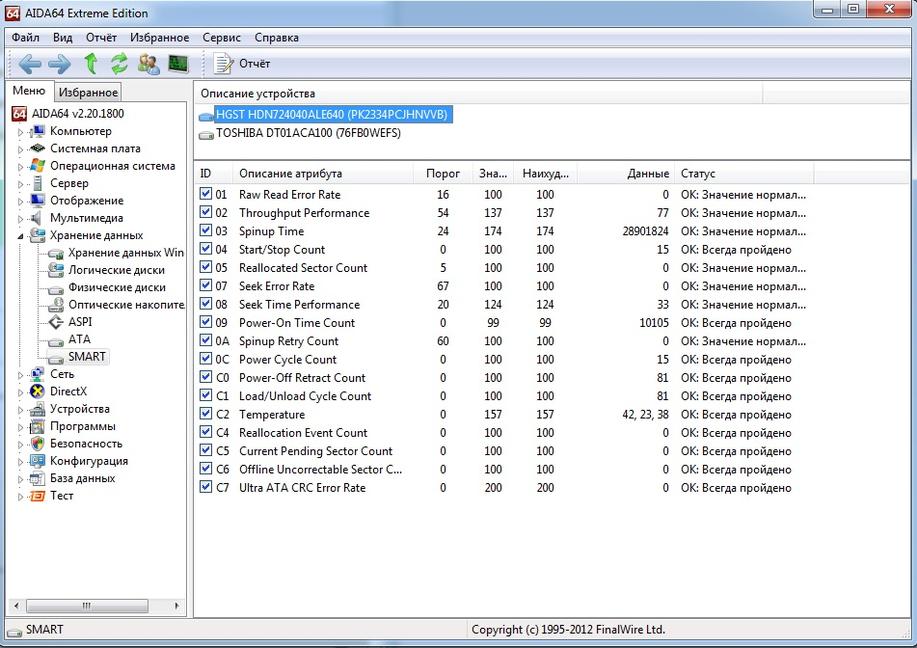Image resolution: width=917 pixels, height=648 pixels.
Task: Click the Отображение display monitor icon
Action: click(x=37, y=201)
